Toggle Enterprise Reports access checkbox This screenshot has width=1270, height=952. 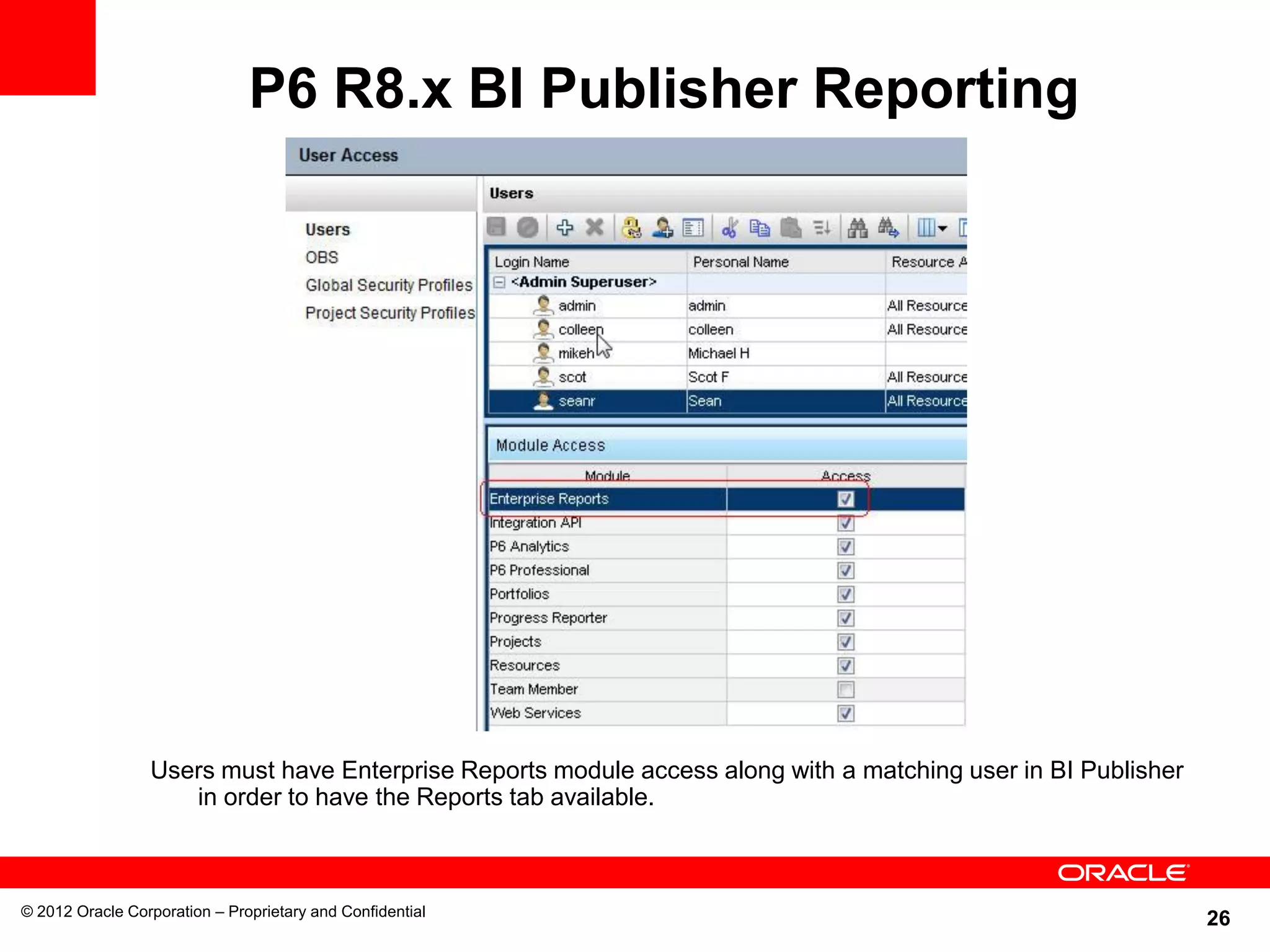pyautogui.click(x=846, y=499)
